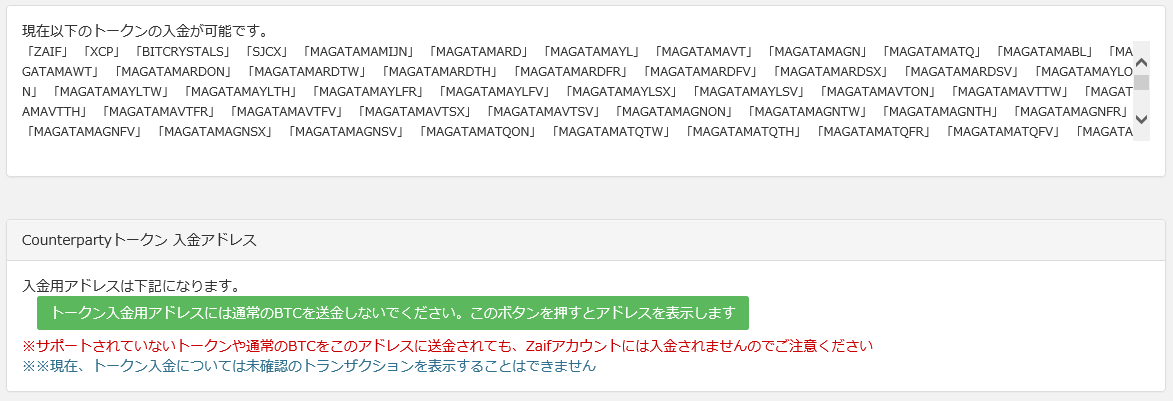Click the token list scroll-down arrow
Viewport: 1173px width, 401px height.
coord(1141,119)
